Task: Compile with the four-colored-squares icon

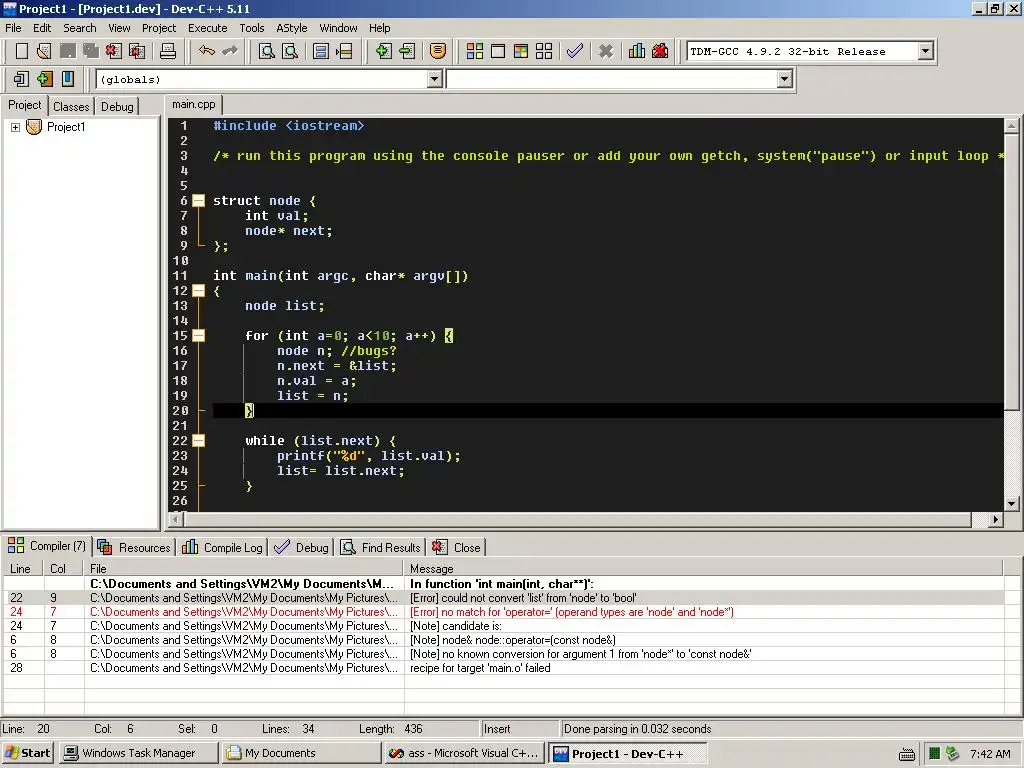Action: pos(475,51)
